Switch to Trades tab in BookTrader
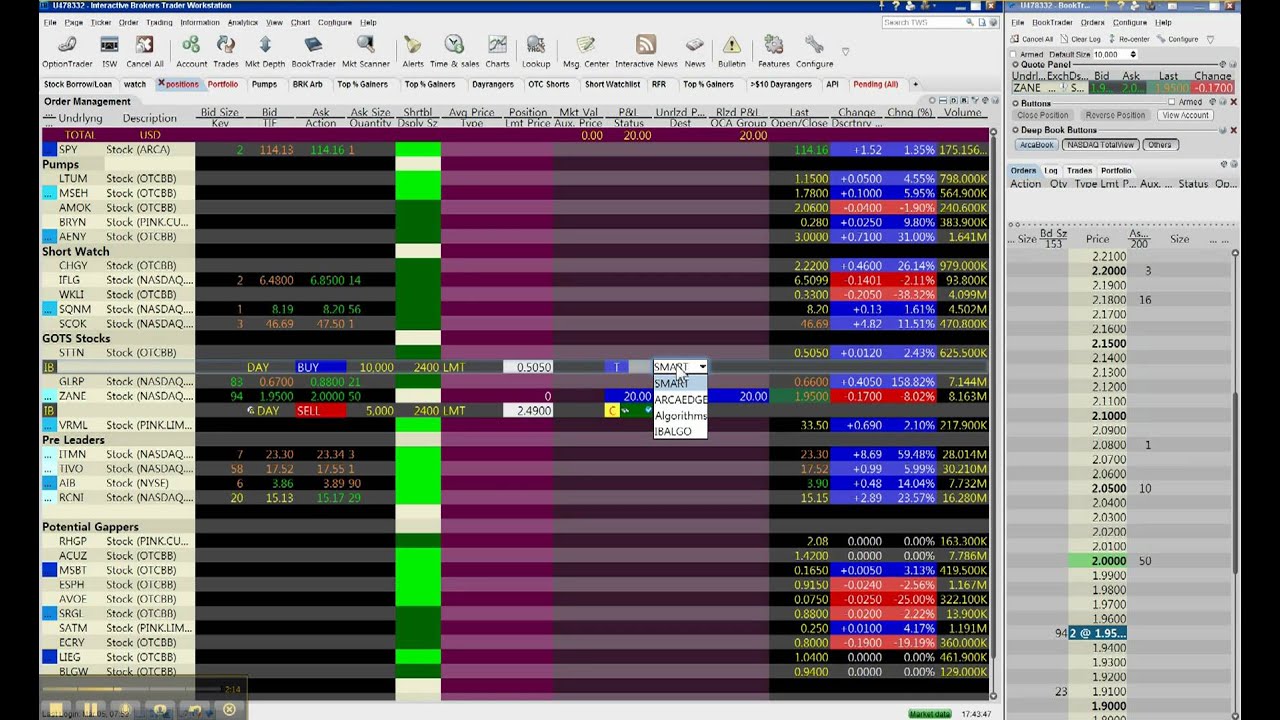This screenshot has width=1280, height=720. click(1080, 170)
